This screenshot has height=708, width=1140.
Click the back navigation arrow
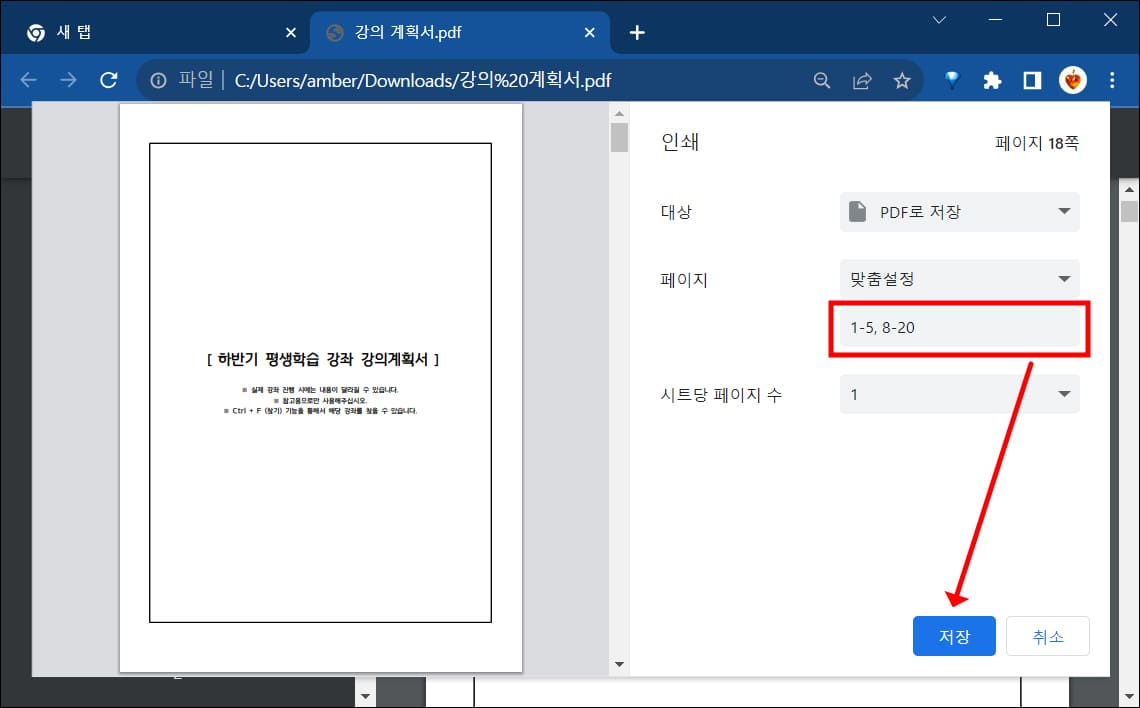(x=27, y=80)
